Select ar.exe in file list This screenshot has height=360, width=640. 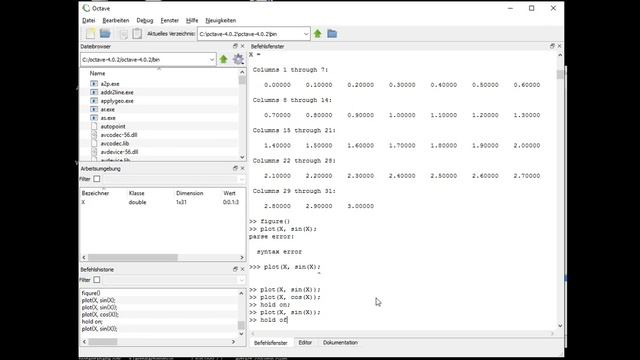point(107,109)
